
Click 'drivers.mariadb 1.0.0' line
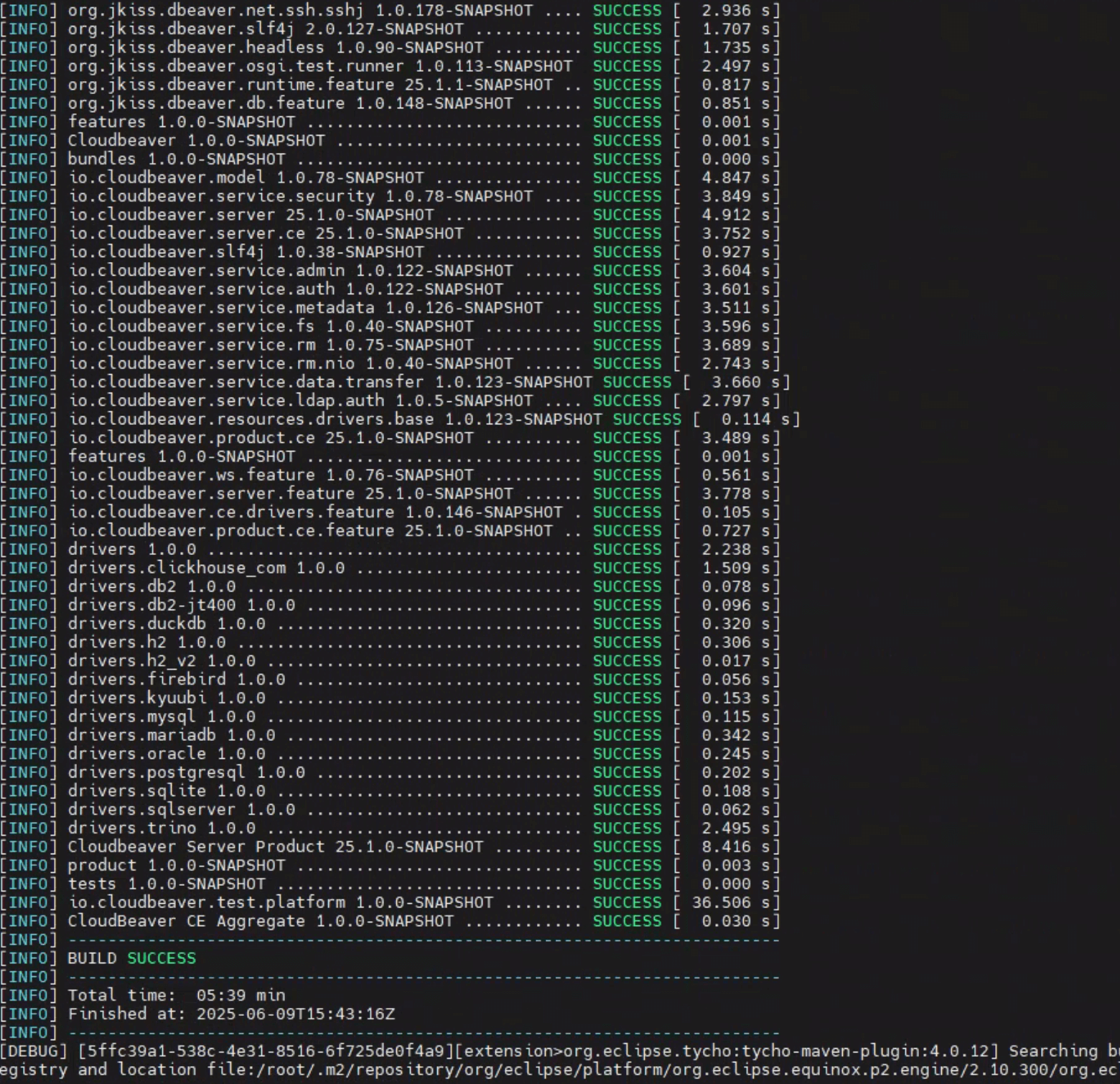click(x=390, y=735)
